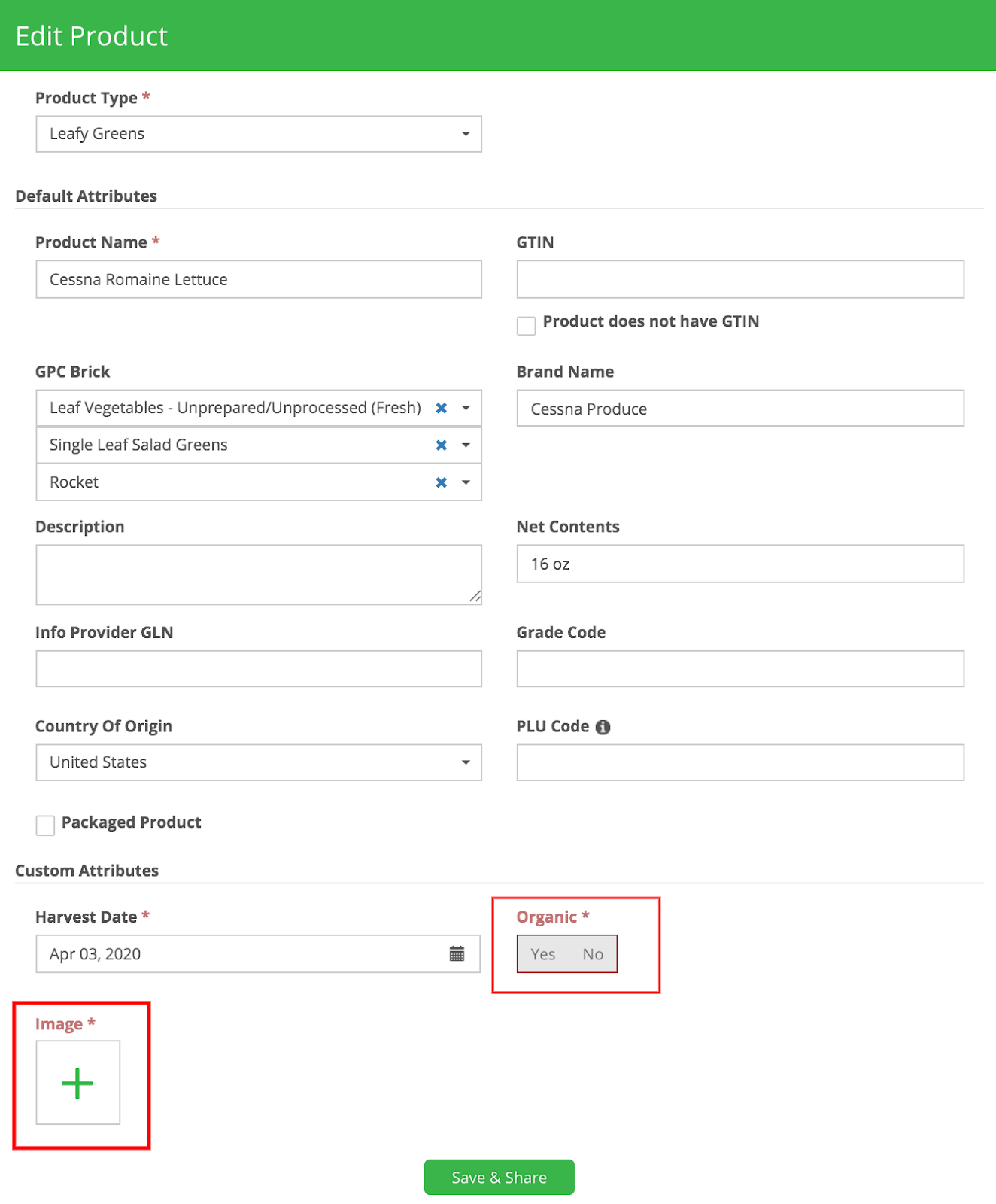
Task: Clear the Rocket selection with the X icon
Action: pyautogui.click(x=442, y=482)
